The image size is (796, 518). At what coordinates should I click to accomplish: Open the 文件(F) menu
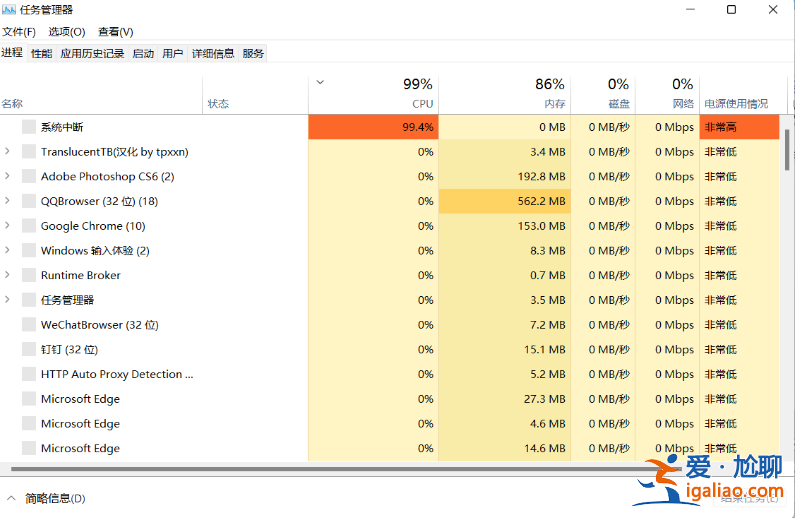pos(19,32)
